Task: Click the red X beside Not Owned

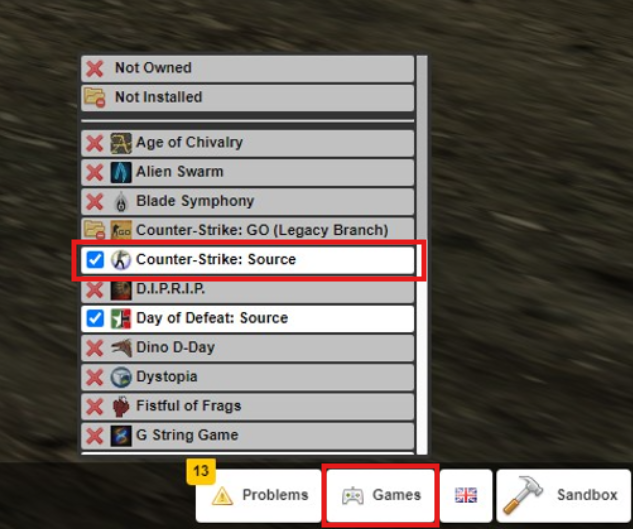Action: coord(95,68)
